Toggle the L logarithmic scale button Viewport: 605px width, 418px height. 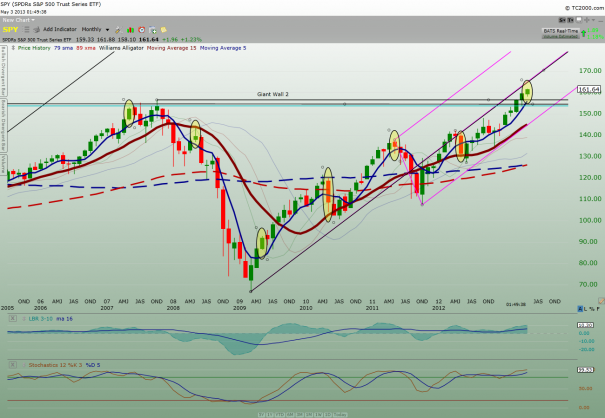click(x=586, y=309)
